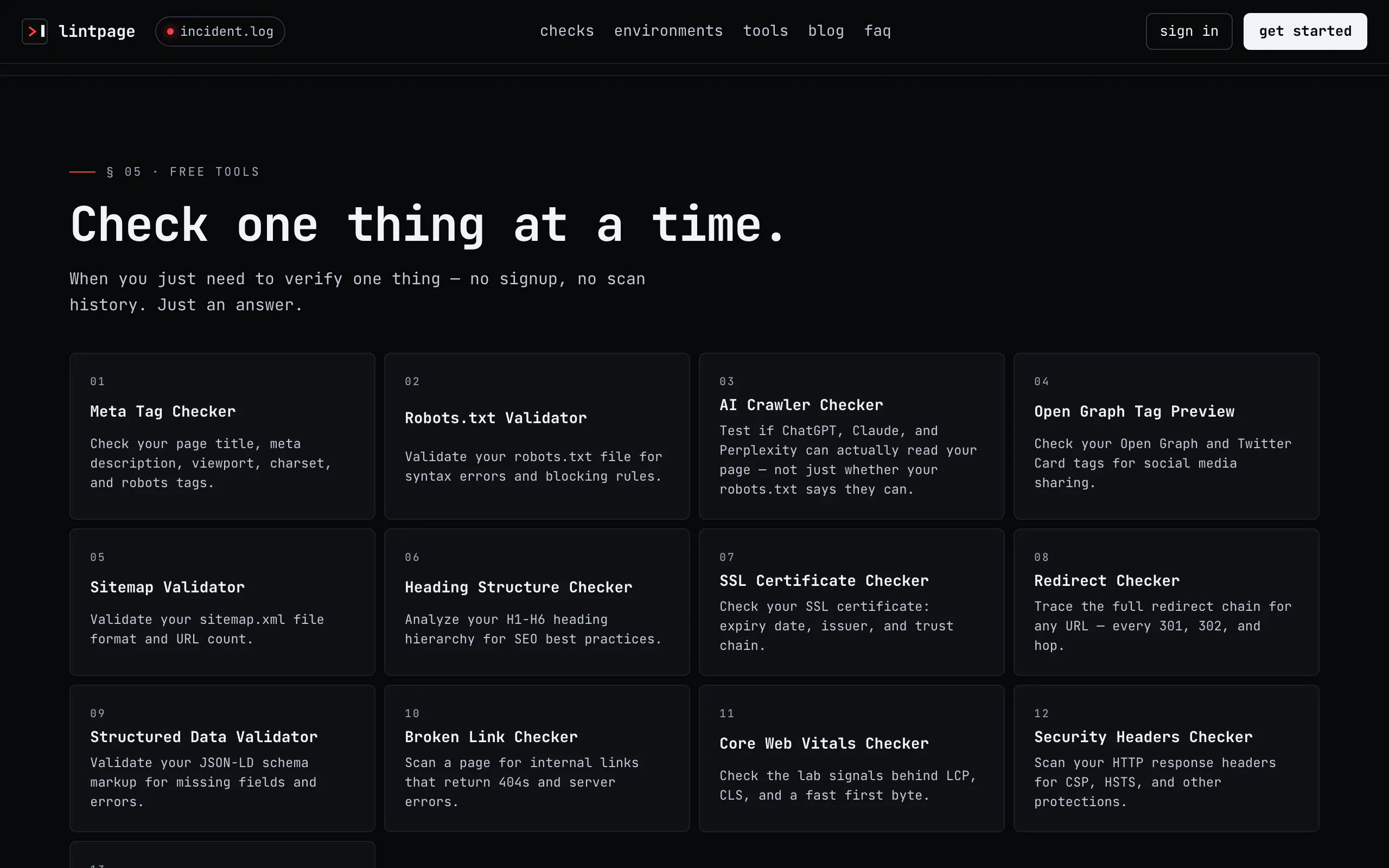This screenshot has height=868, width=1389.
Task: Go to the checks nav item
Action: (x=566, y=31)
